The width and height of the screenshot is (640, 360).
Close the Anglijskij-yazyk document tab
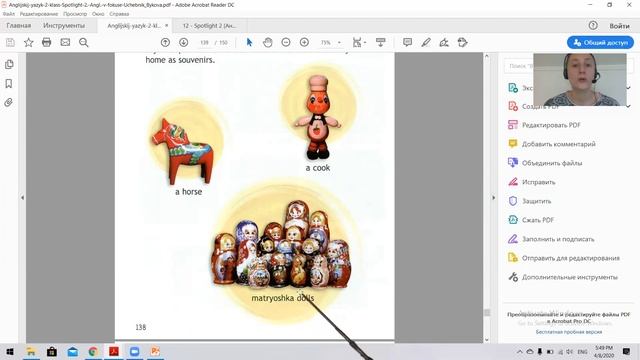click(x=167, y=25)
